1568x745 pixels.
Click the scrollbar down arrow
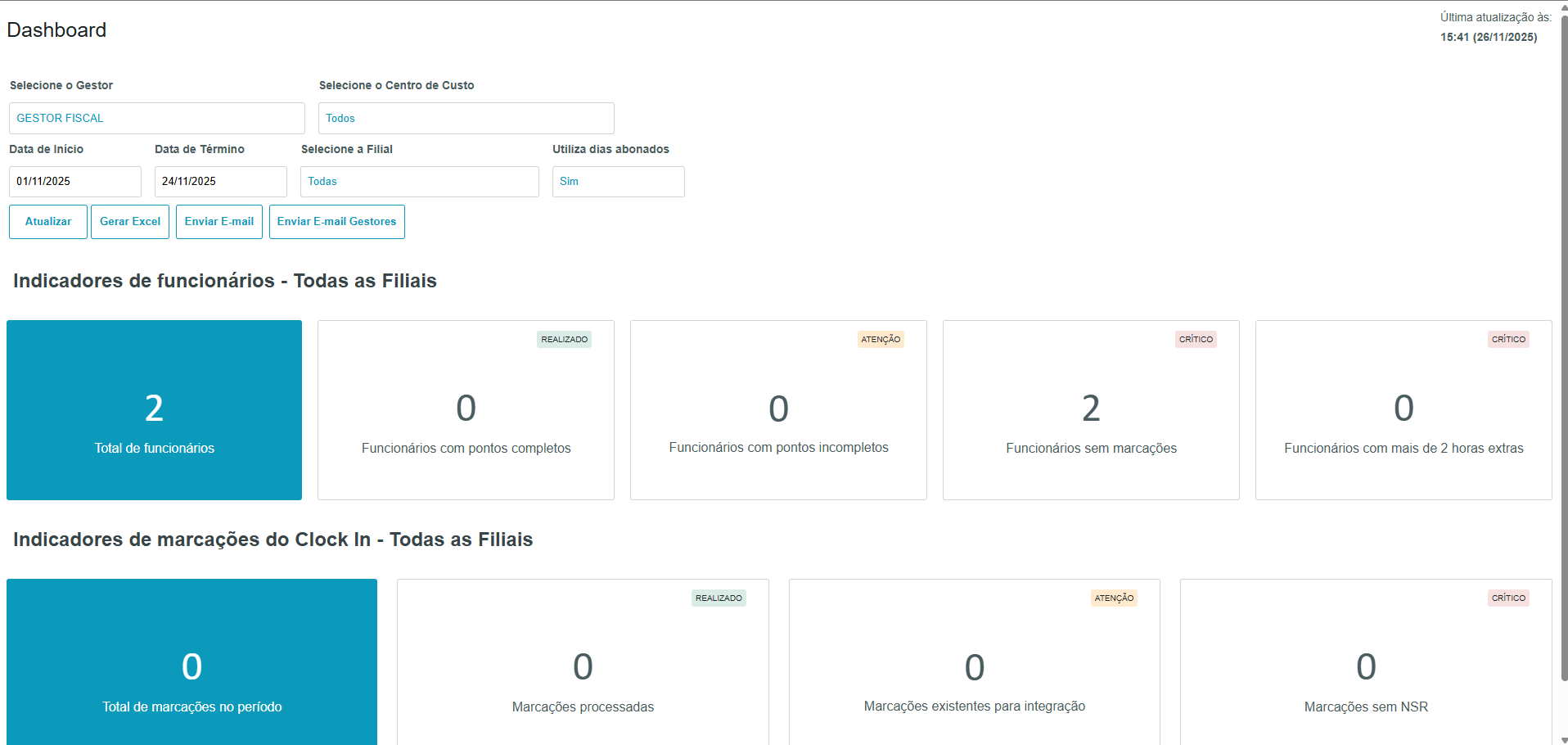point(1564,739)
